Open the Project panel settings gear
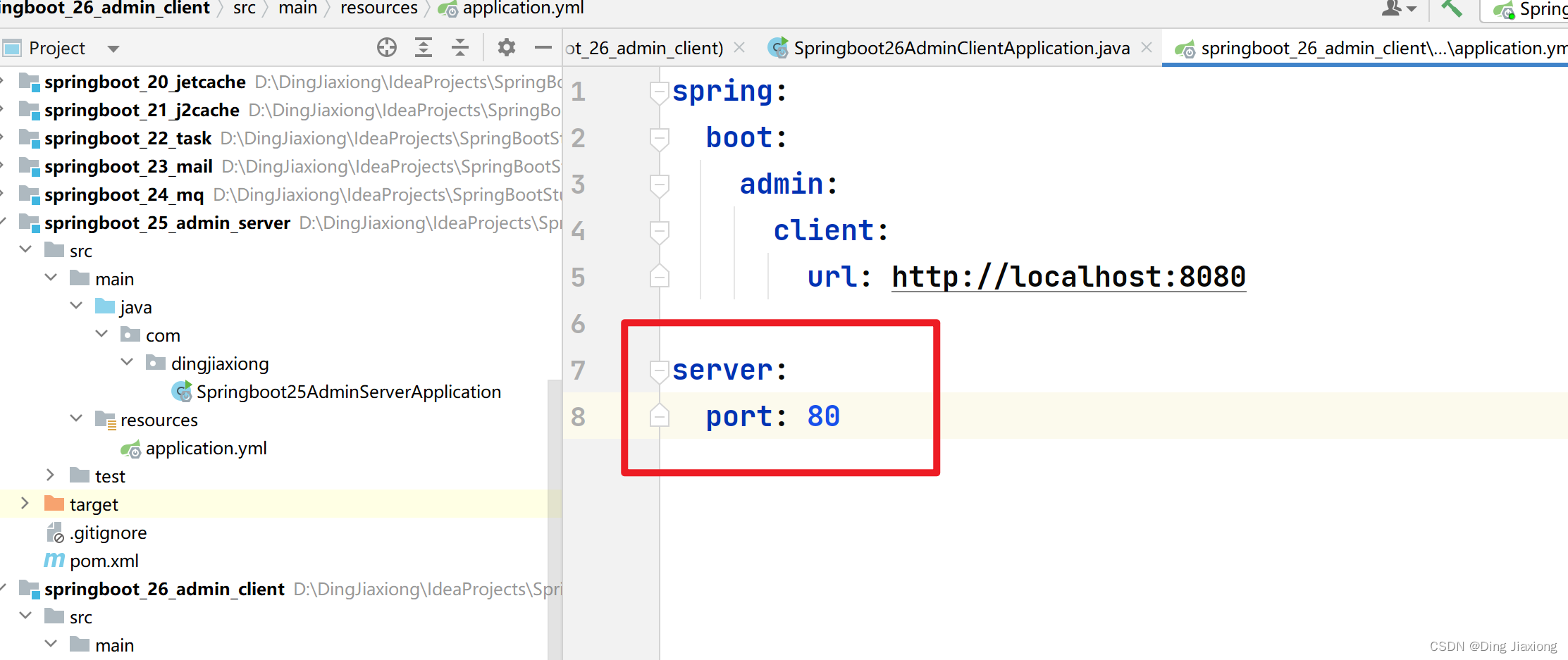This screenshot has width=1568, height=660. click(506, 48)
